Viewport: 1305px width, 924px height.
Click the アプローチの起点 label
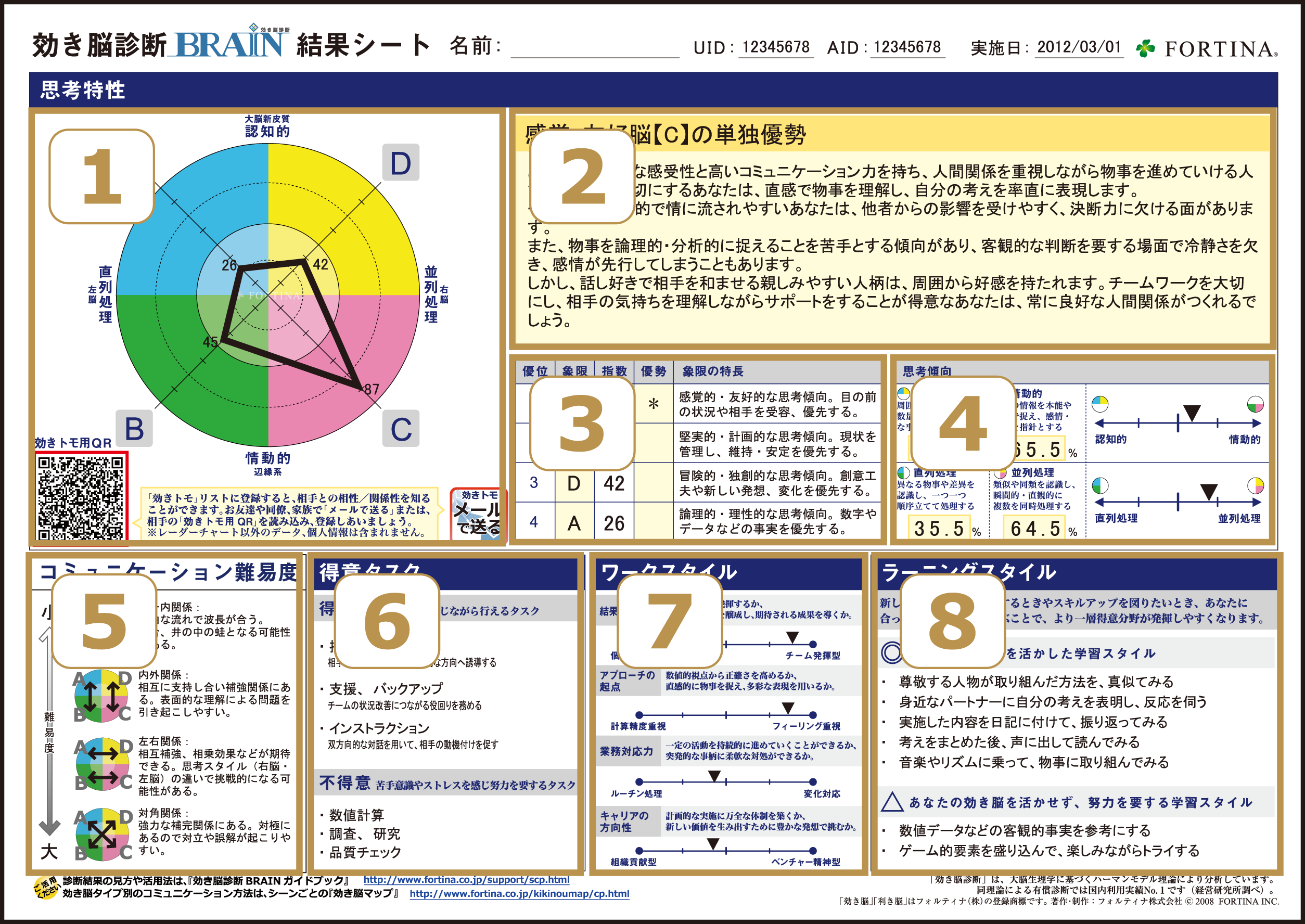[x=627, y=681]
